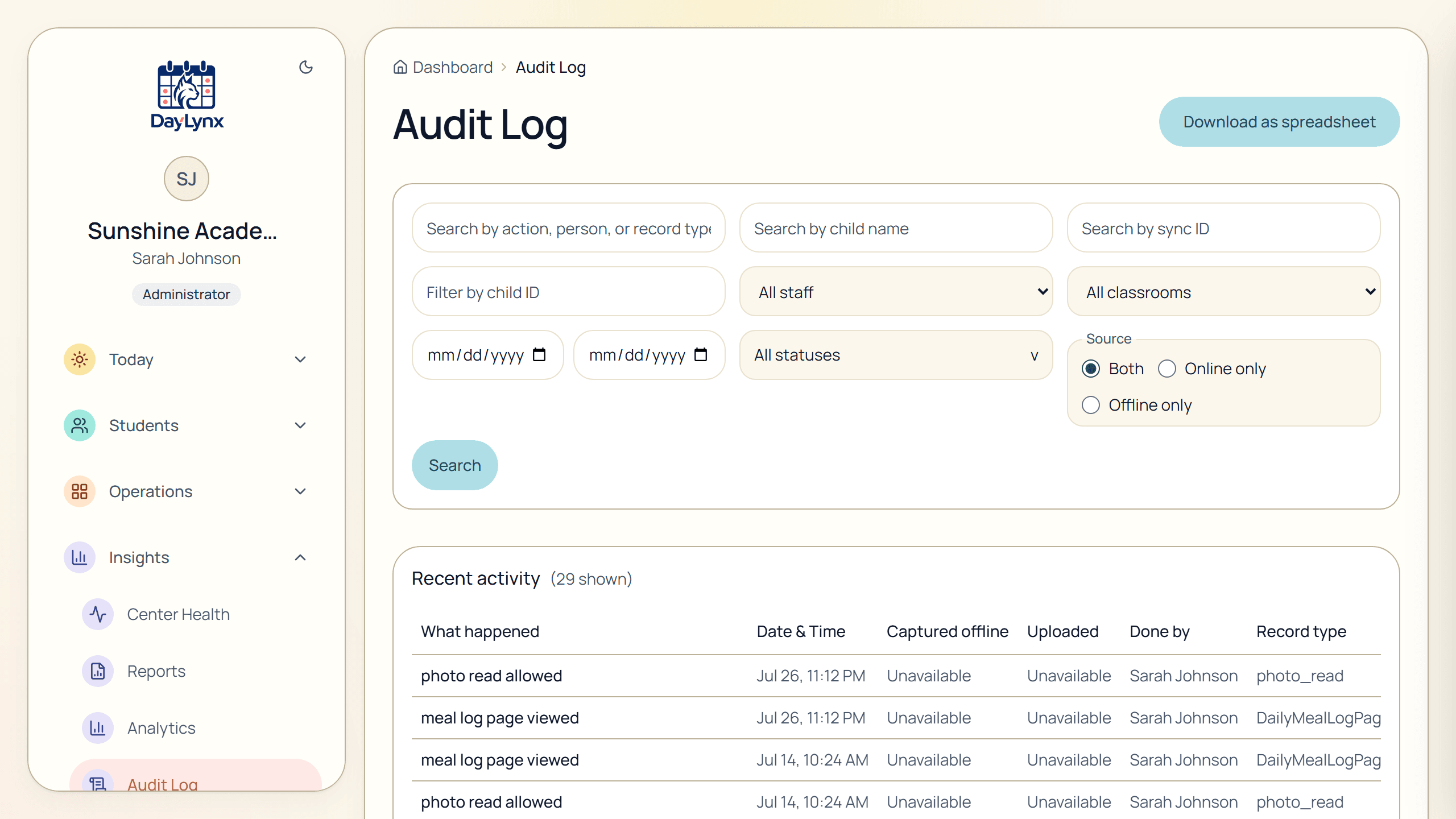Open end date calendar picker icon
1456x819 pixels.
pos(701,355)
